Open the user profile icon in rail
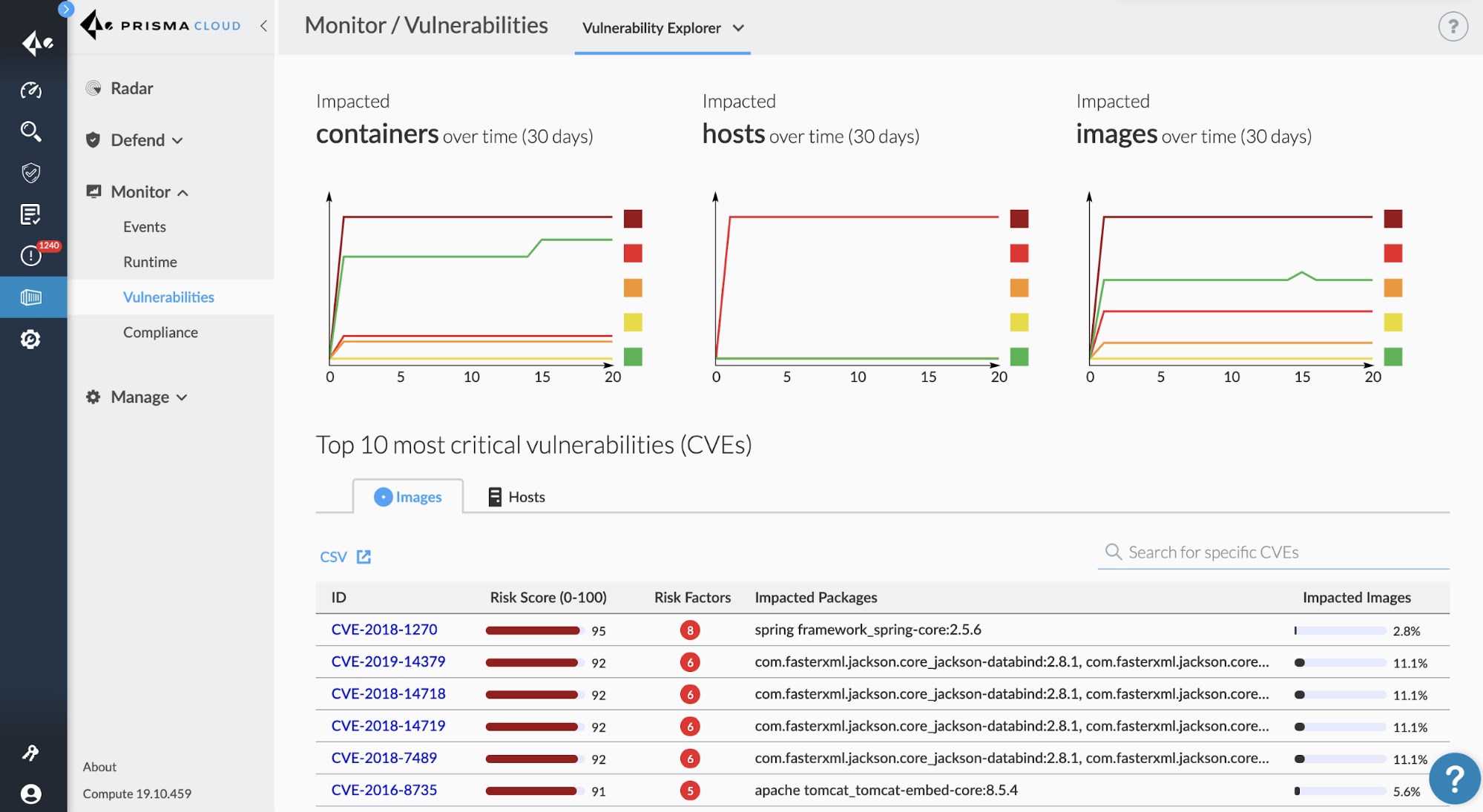The image size is (1483, 812). pos(30,793)
